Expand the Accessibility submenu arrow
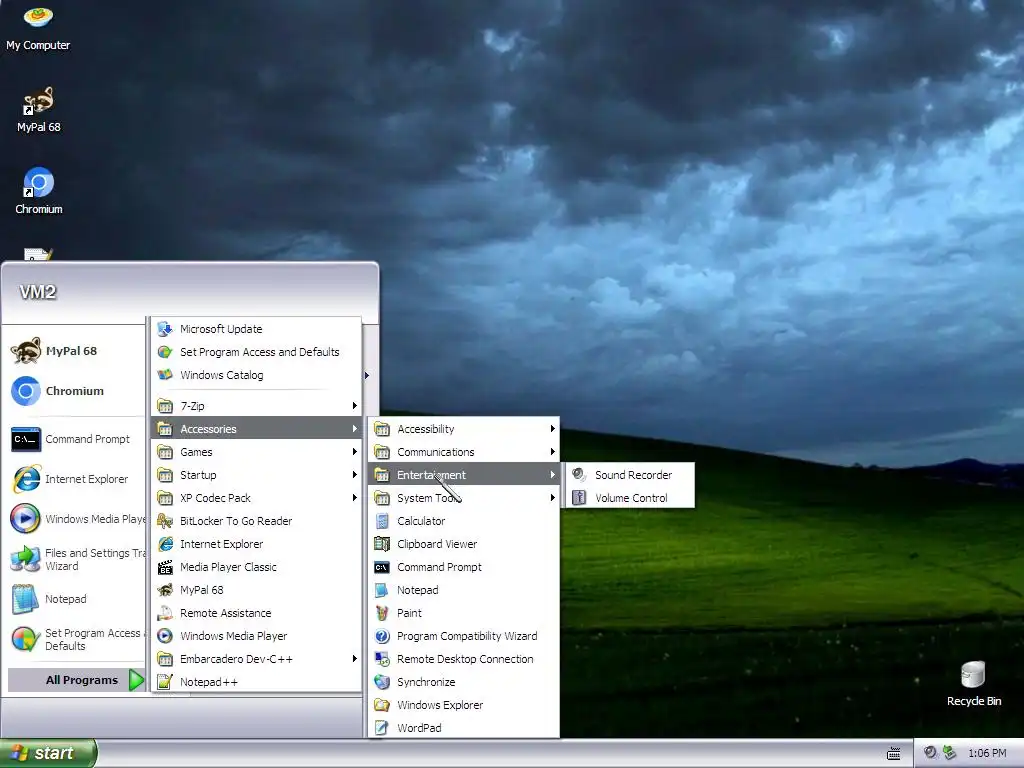 pos(552,428)
